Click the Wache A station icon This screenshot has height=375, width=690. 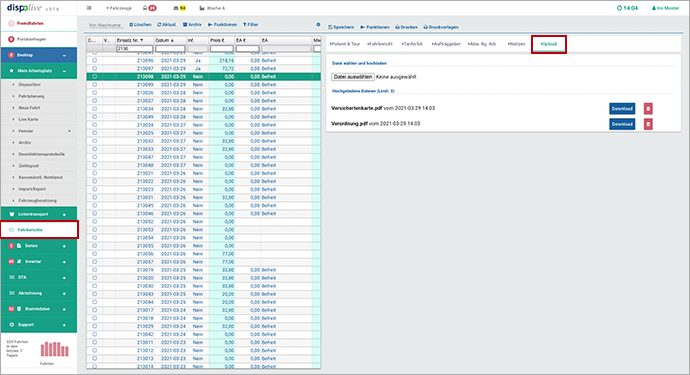tap(202, 8)
